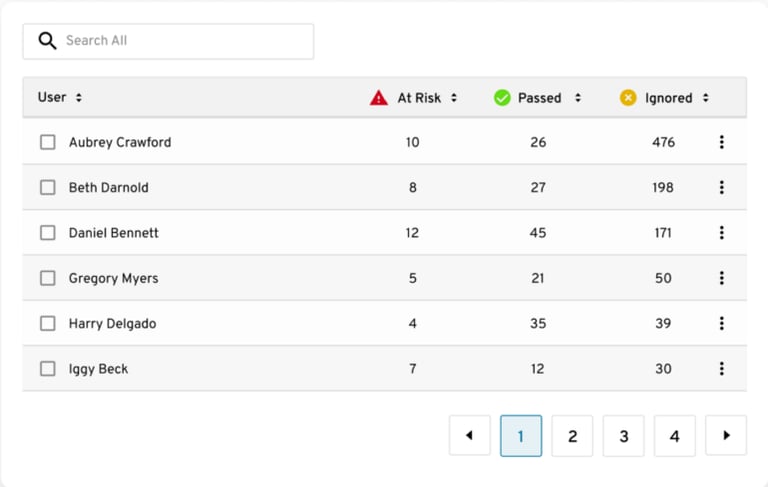Open the kebab menu for Daniel Bennett
The width and height of the screenshot is (768, 487).
[721, 233]
